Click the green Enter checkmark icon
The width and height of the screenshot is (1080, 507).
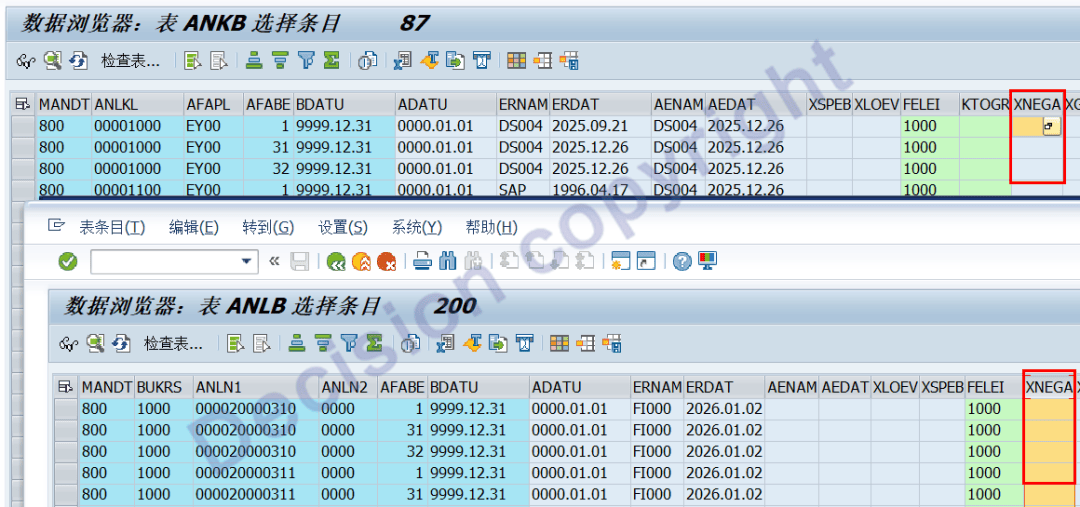point(68,261)
